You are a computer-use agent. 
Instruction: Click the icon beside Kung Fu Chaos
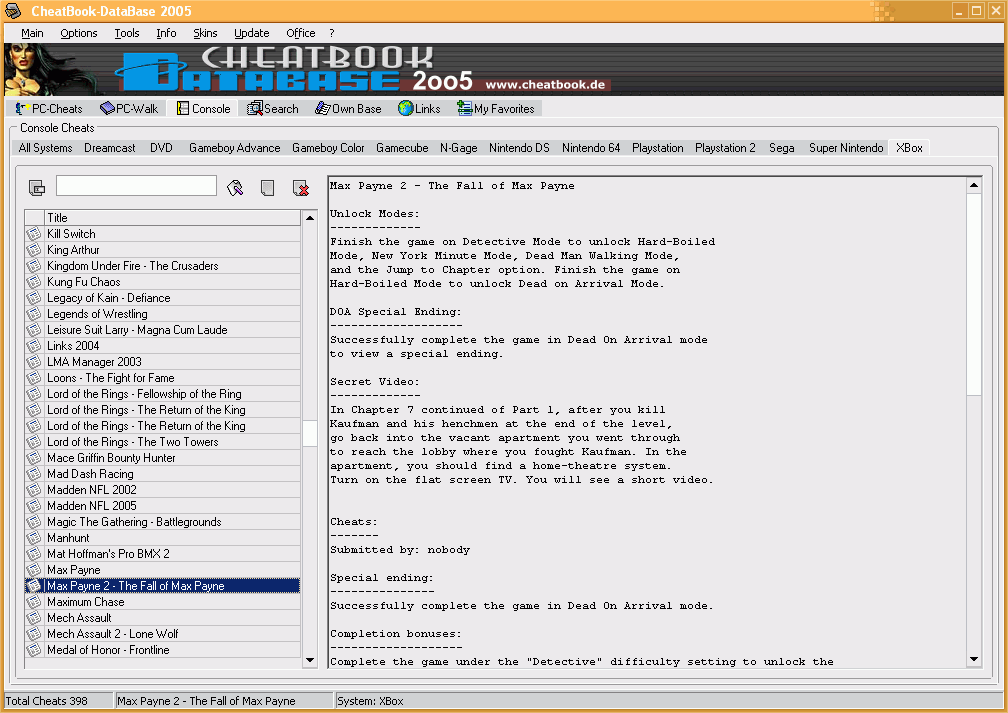pos(34,282)
